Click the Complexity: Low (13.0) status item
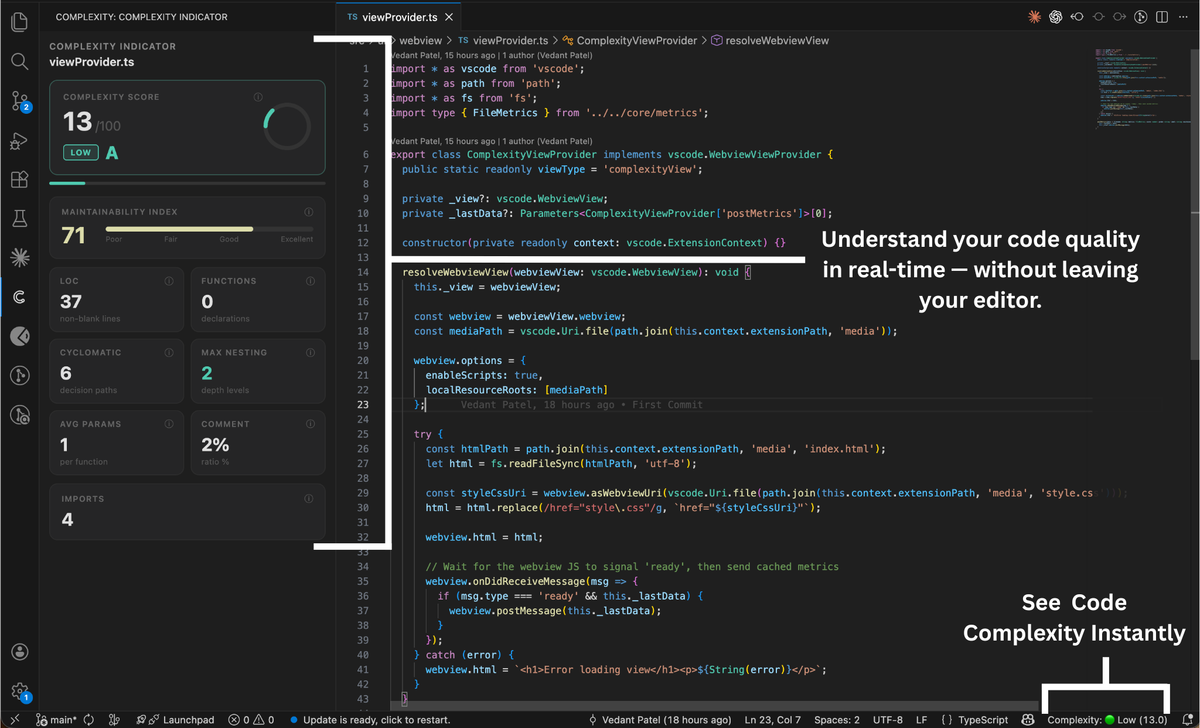Viewport: 1200px width, 728px height. pos(1106,720)
